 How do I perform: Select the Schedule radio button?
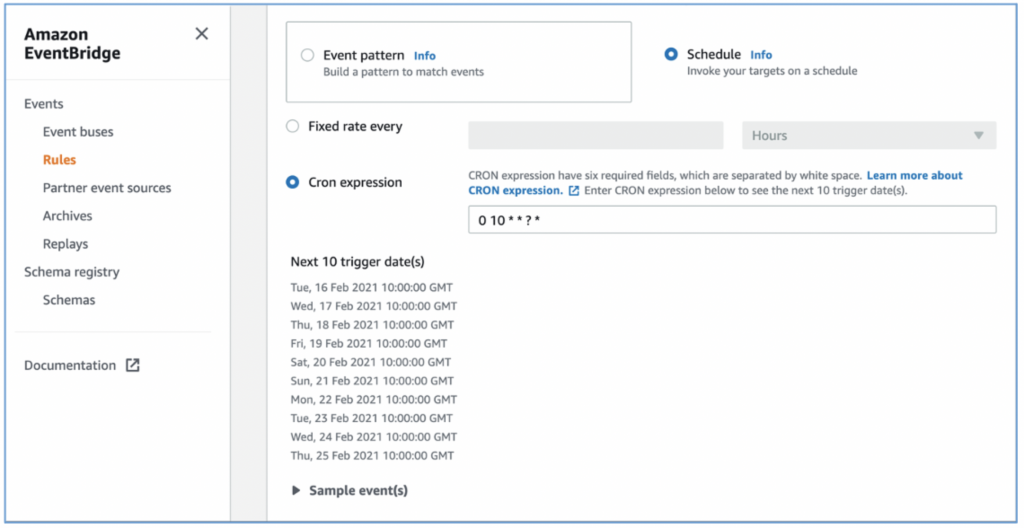[x=671, y=54]
